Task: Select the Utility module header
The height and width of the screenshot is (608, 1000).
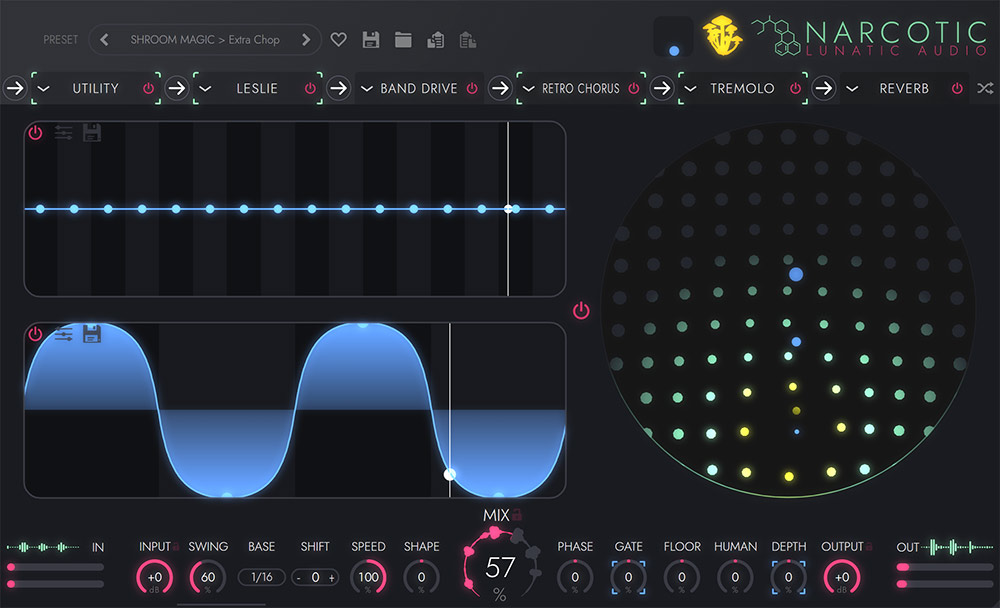Action: point(95,88)
